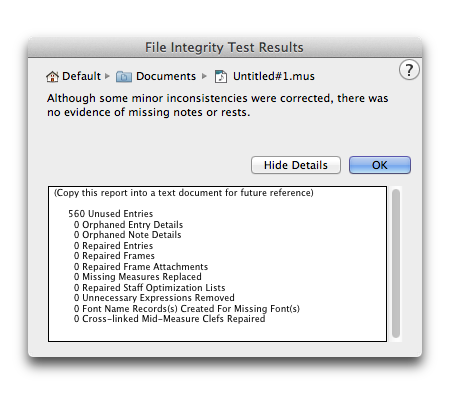Screen dimensions: 450x393
Task: Click the File Integrity Test Results title bar
Action: [225, 47]
